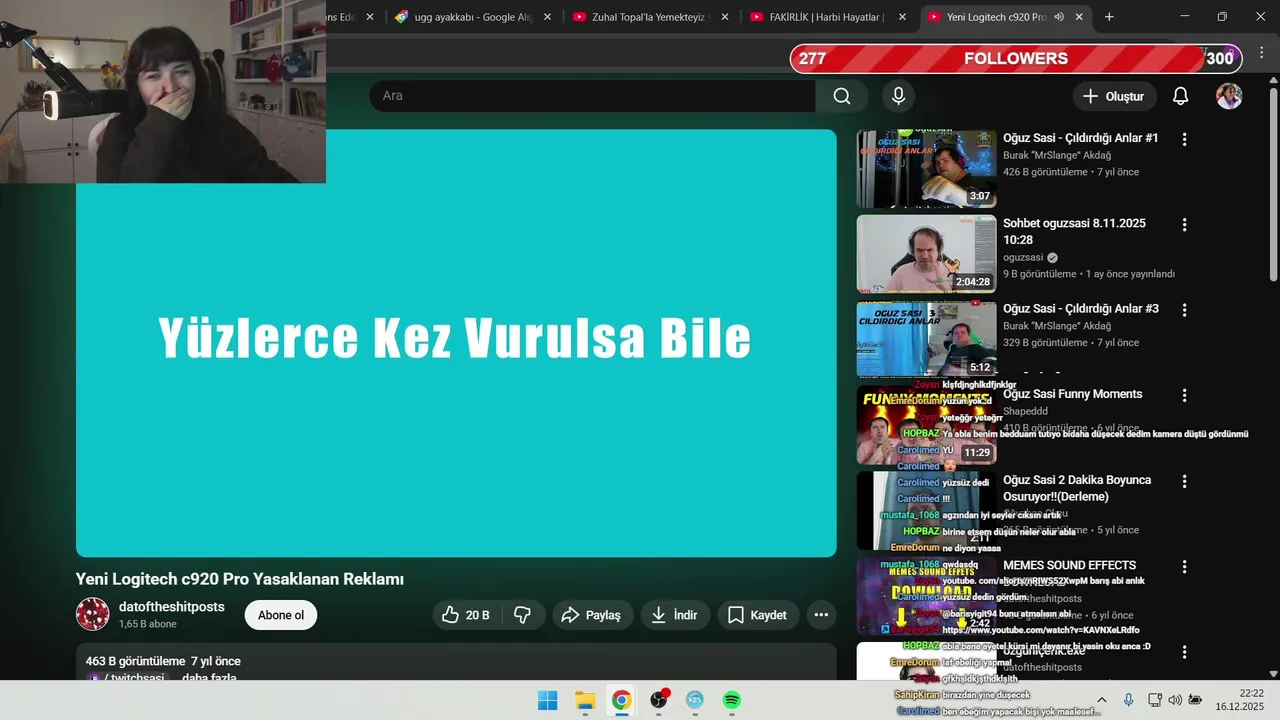Screen dimensions: 1280x720
Task: Like the video with thumbs up 20 B
Action: coord(466,615)
